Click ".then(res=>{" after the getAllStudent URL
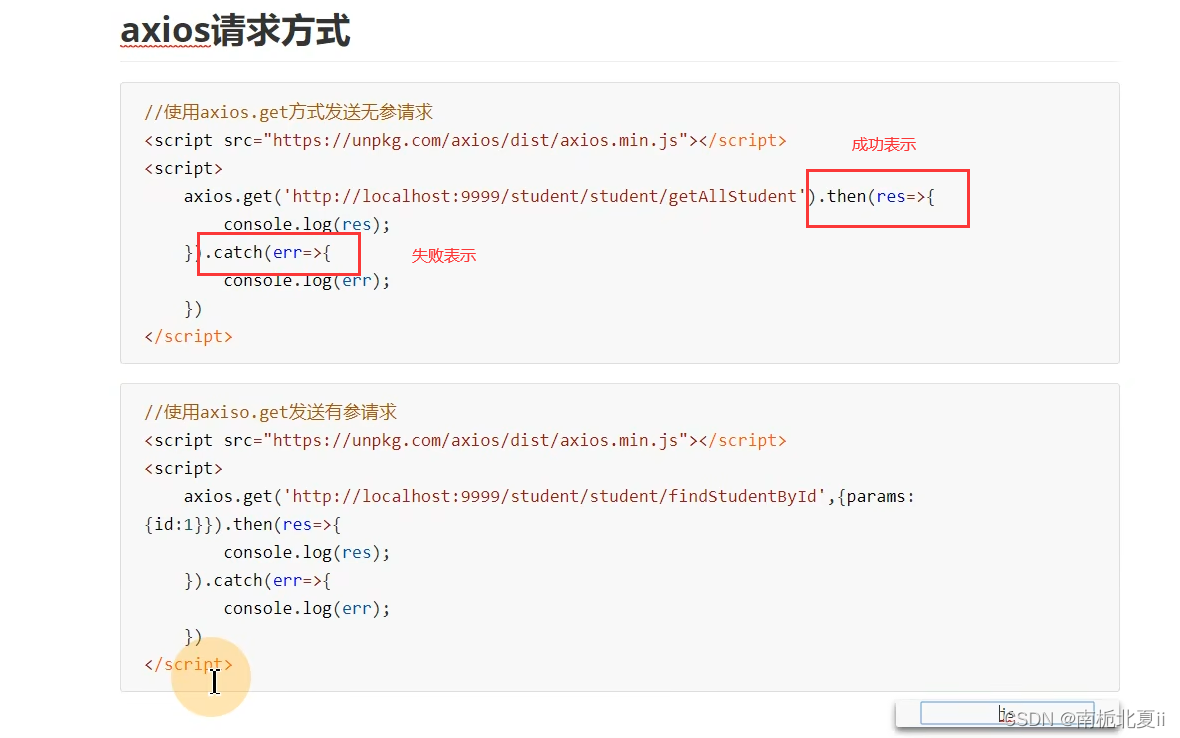 (x=877, y=197)
